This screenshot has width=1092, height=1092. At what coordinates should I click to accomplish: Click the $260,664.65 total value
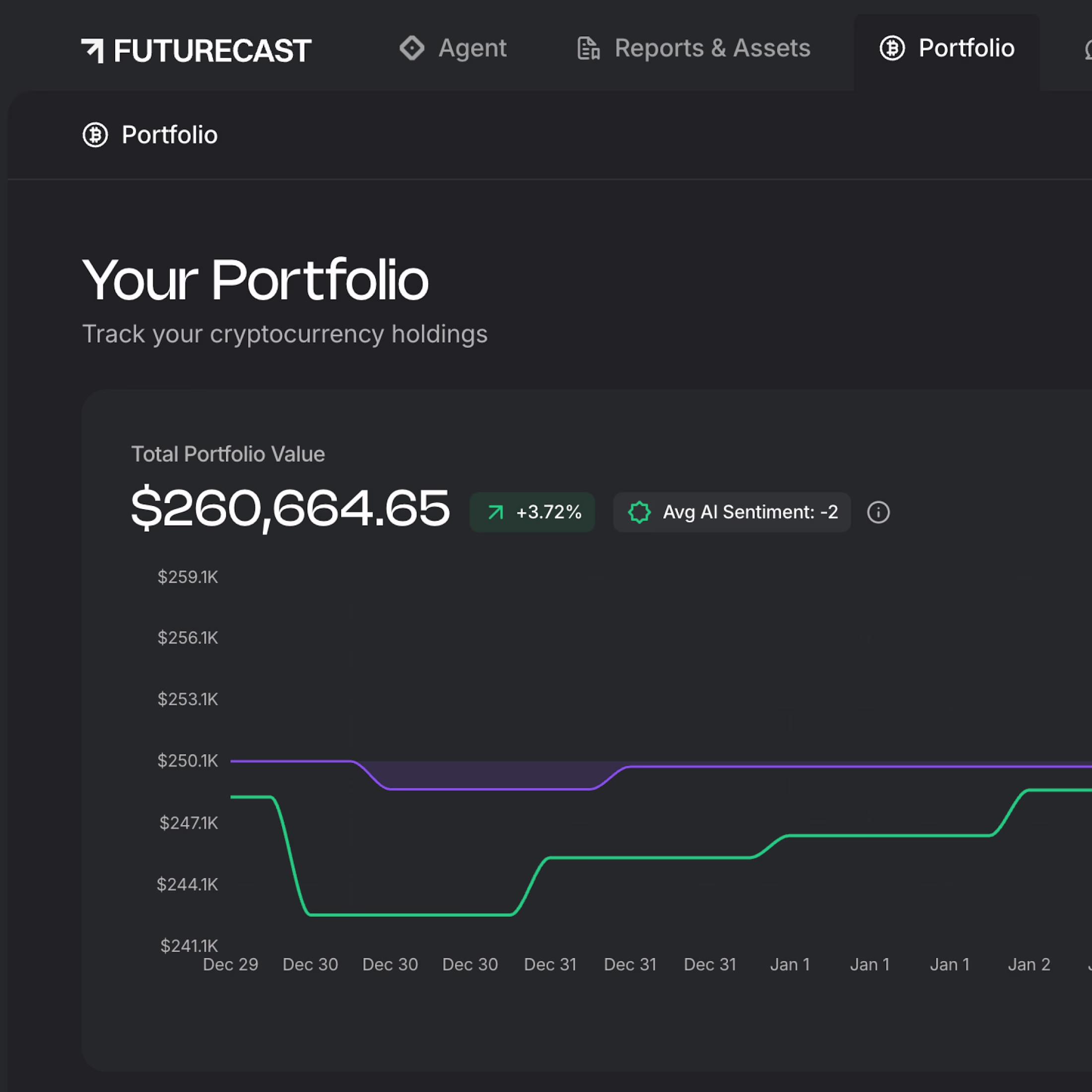click(x=290, y=508)
